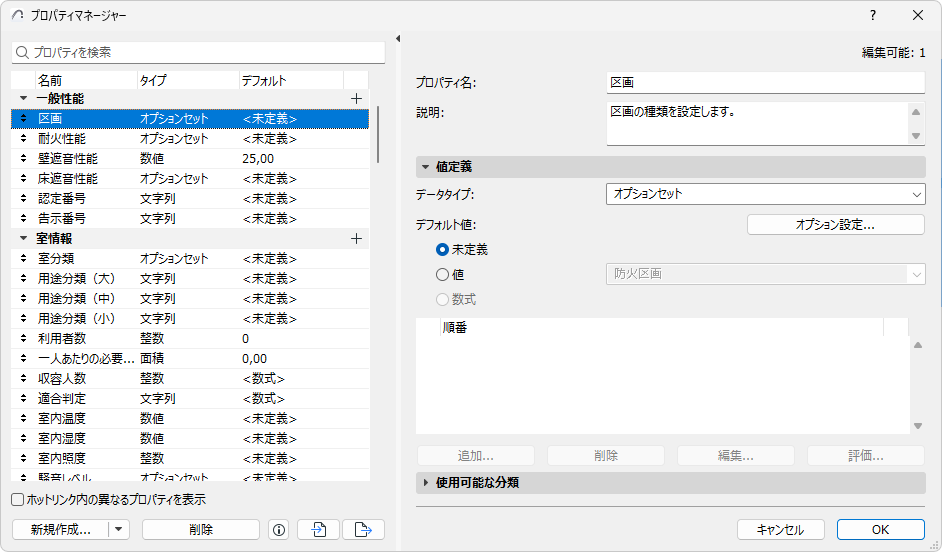Click the デフォルト column header
Image resolution: width=942 pixels, height=552 pixels.
[x=291, y=80]
